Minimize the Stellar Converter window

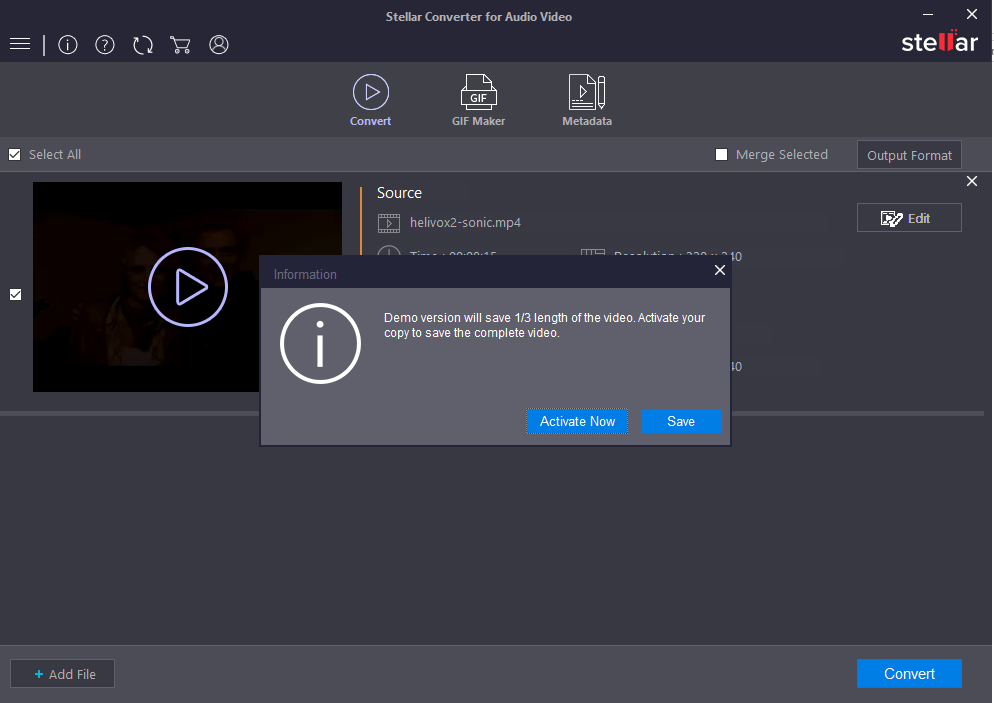point(928,14)
